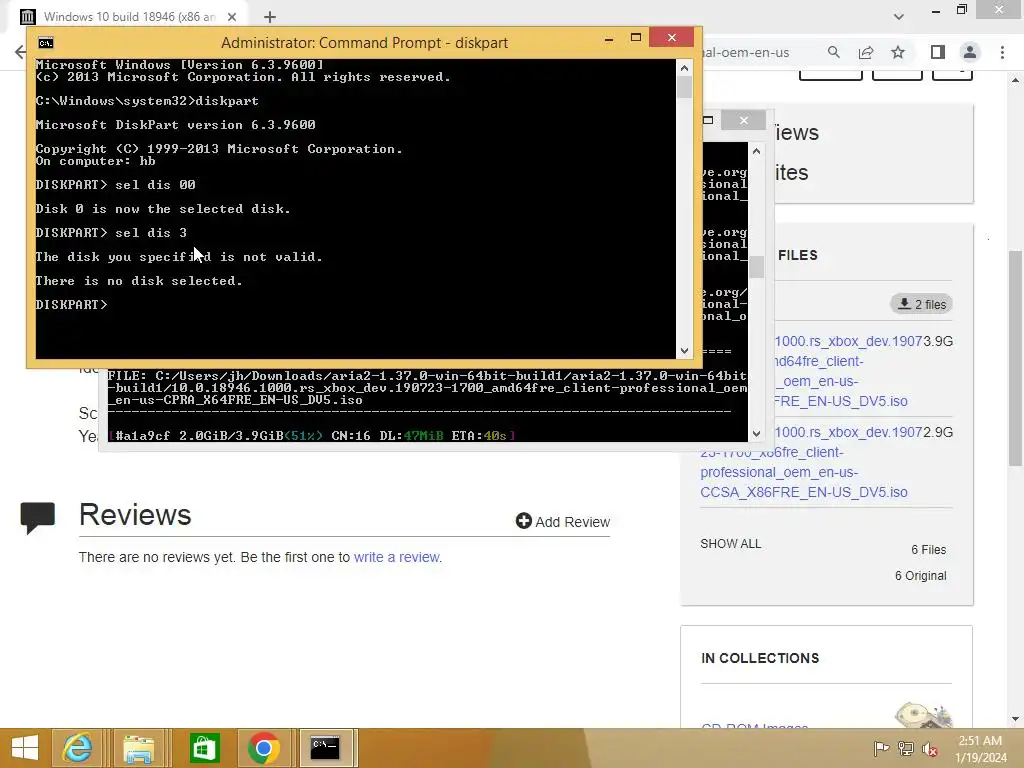The image size is (1024, 768).
Task: Share this page via Chrome share icon
Action: (866, 52)
